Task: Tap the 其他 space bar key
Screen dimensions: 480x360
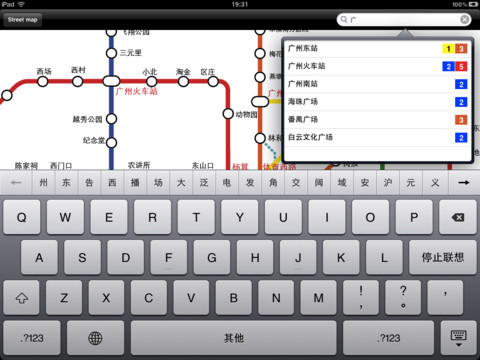Action: 234,338
